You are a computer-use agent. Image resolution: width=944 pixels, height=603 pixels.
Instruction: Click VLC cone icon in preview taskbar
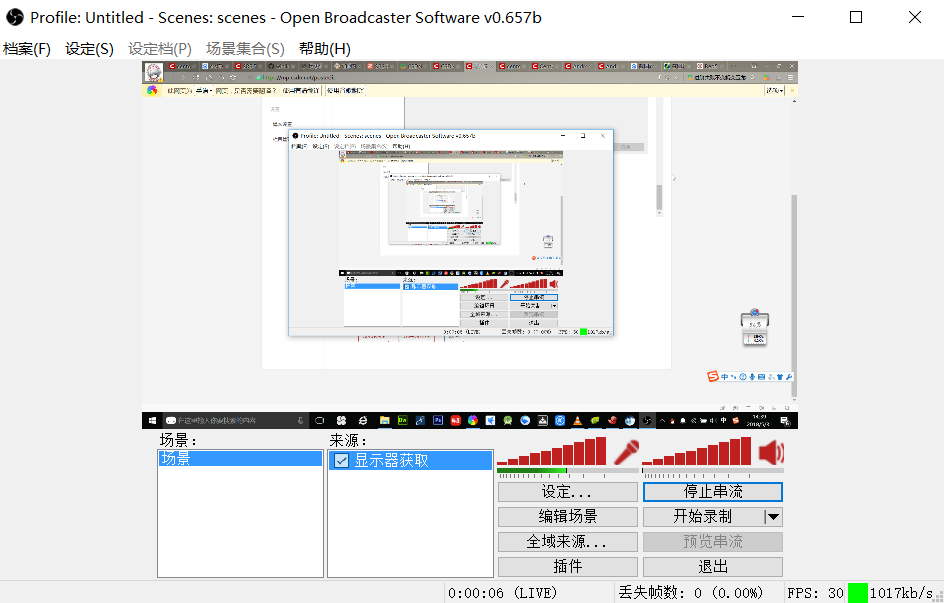[x=577, y=421]
